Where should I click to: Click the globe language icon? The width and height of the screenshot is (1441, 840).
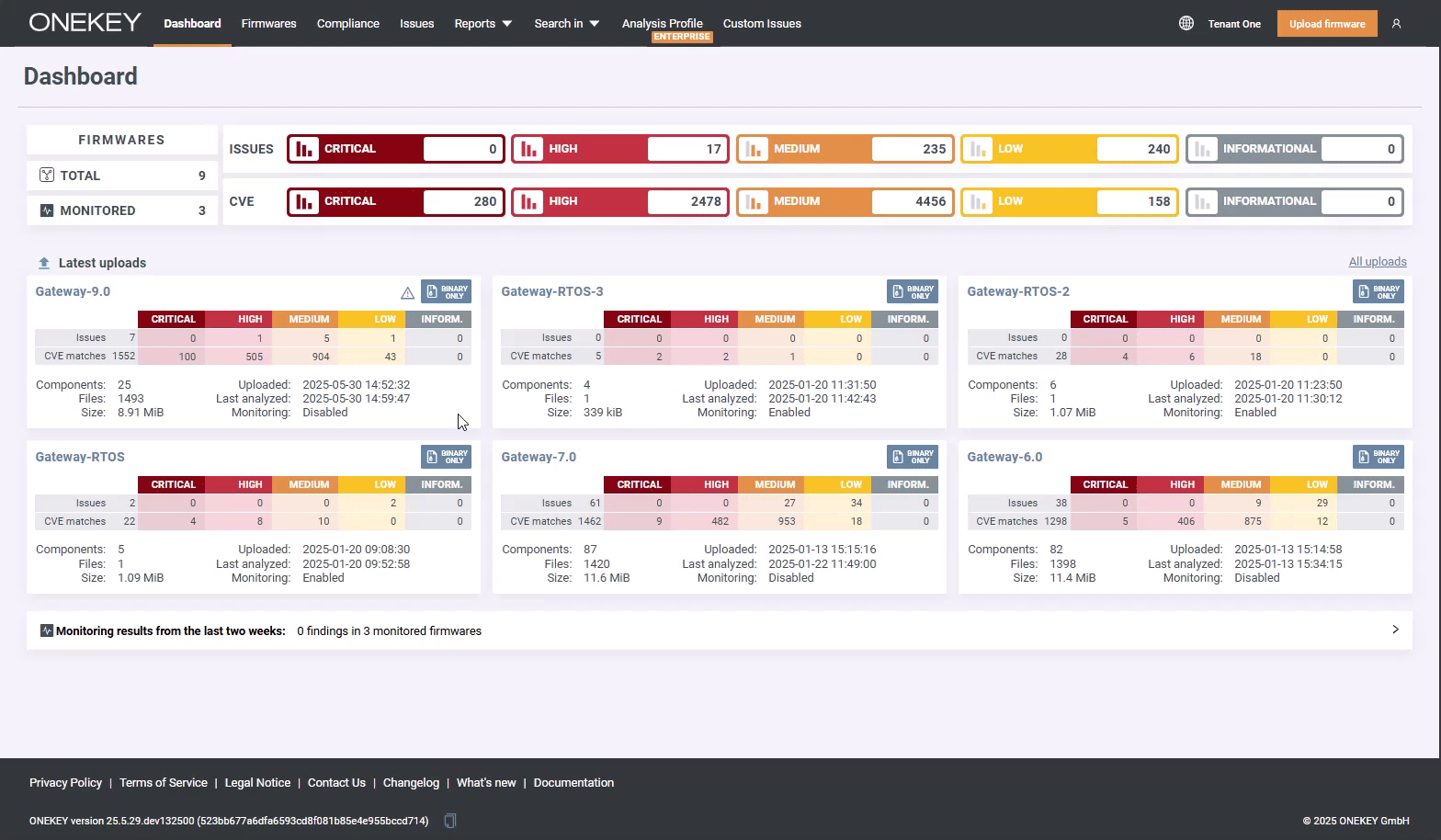pyautogui.click(x=1186, y=23)
